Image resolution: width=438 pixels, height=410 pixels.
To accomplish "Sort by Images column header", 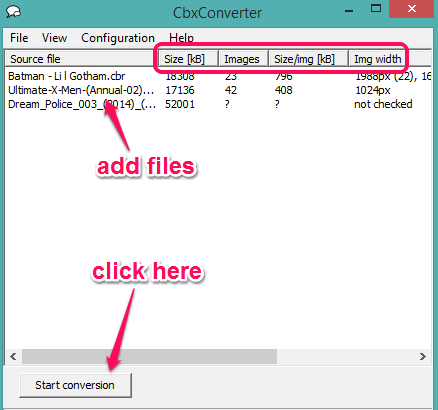I will tap(243, 59).
